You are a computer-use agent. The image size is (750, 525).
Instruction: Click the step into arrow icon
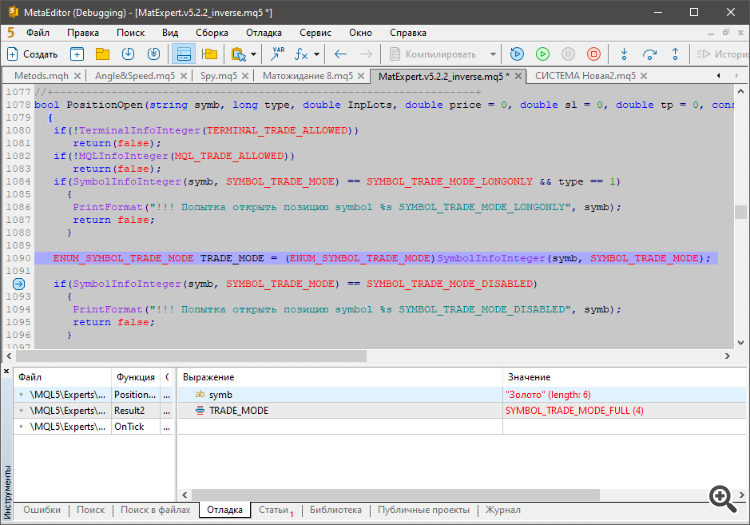coord(624,54)
